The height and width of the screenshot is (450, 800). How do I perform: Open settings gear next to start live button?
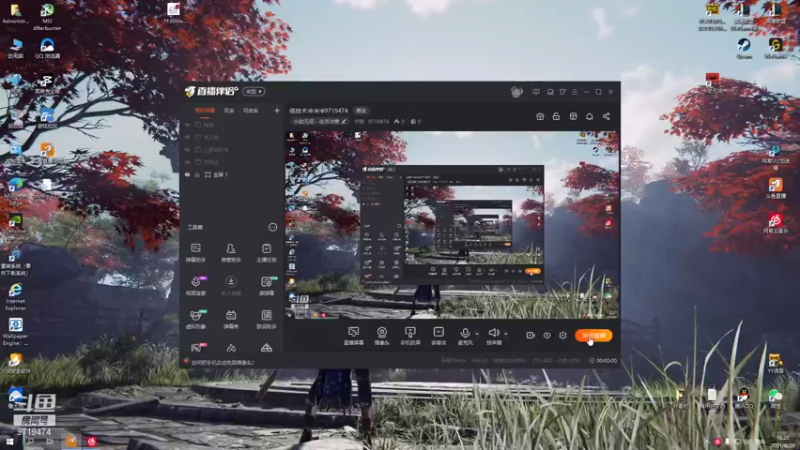click(x=563, y=335)
